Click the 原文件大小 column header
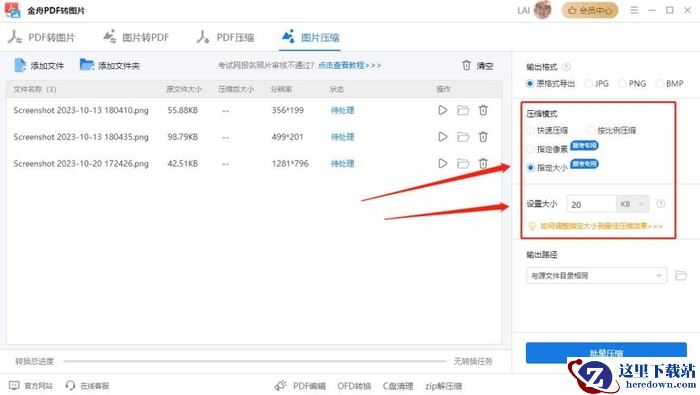Viewport: 700px width, 395px height. (184, 89)
